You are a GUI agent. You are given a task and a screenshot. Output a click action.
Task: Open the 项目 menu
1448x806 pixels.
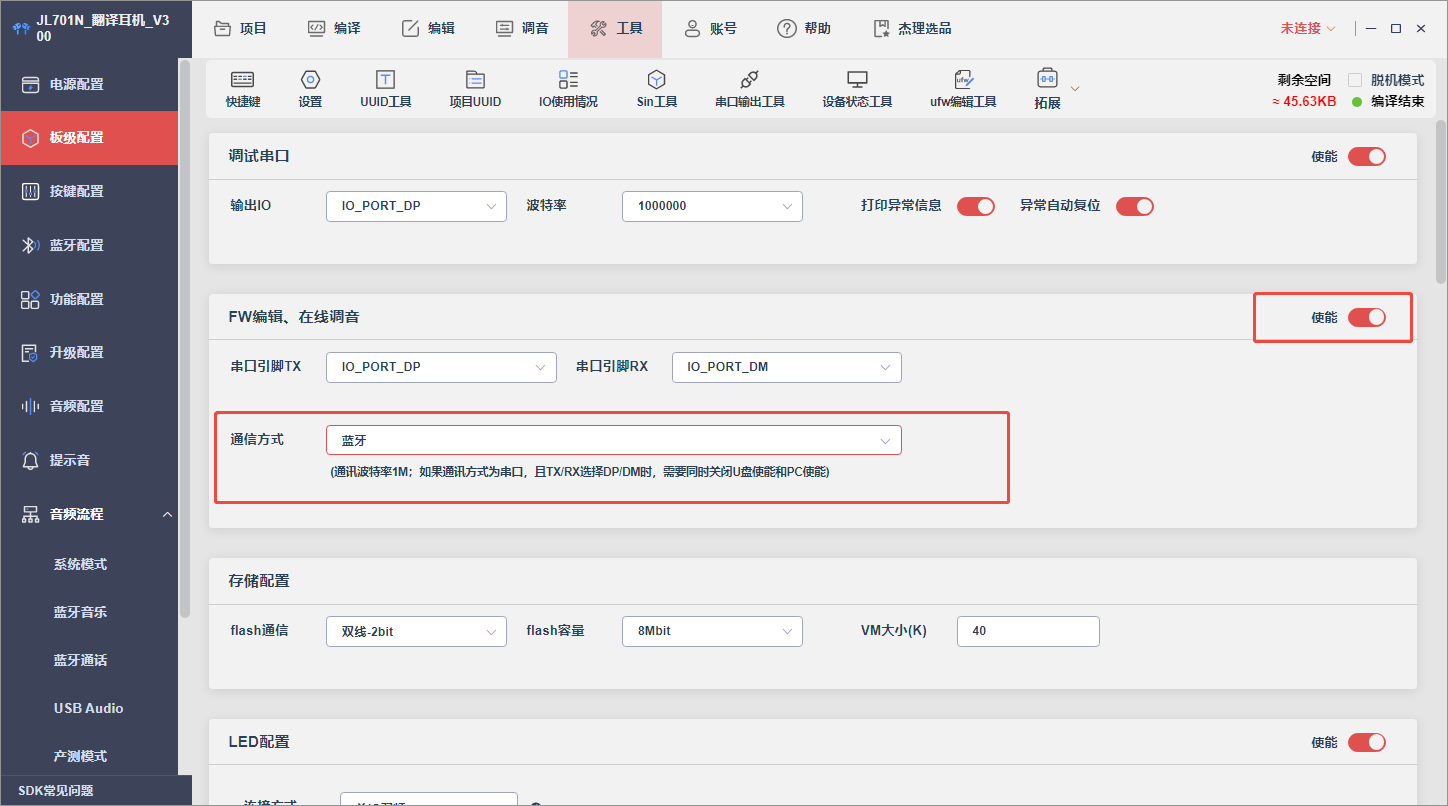point(241,28)
